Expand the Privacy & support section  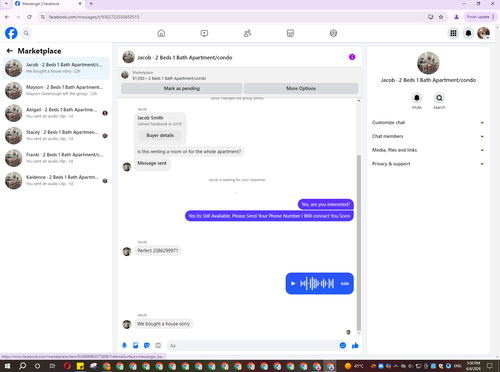tap(428, 164)
